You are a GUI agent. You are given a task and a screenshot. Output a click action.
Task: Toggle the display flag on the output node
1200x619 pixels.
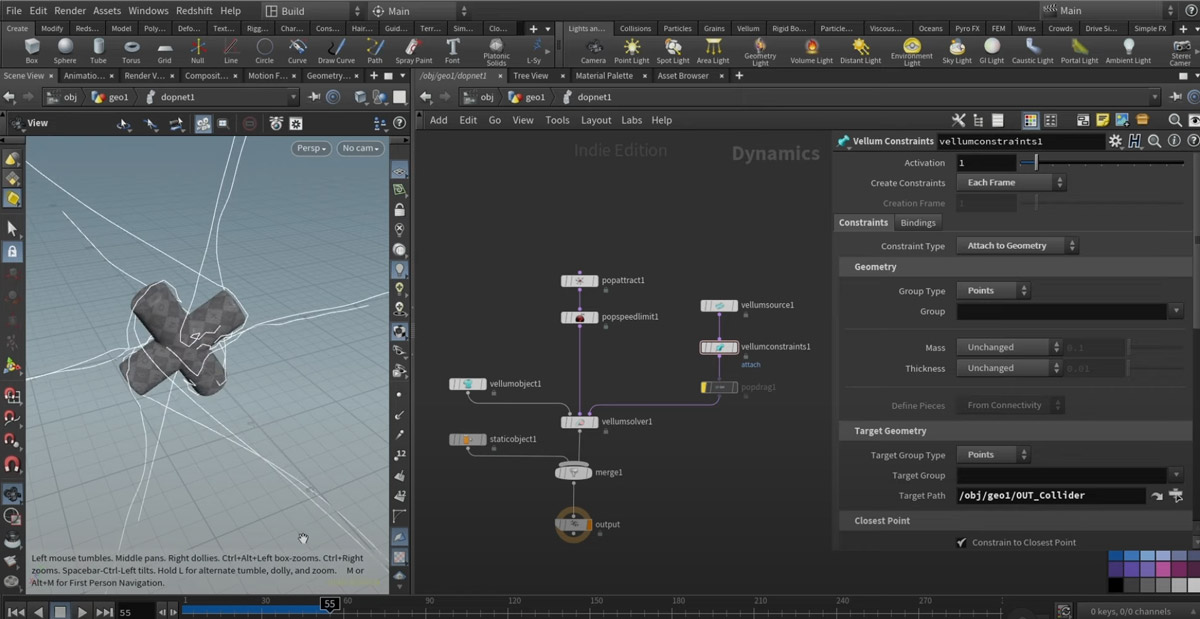589,524
